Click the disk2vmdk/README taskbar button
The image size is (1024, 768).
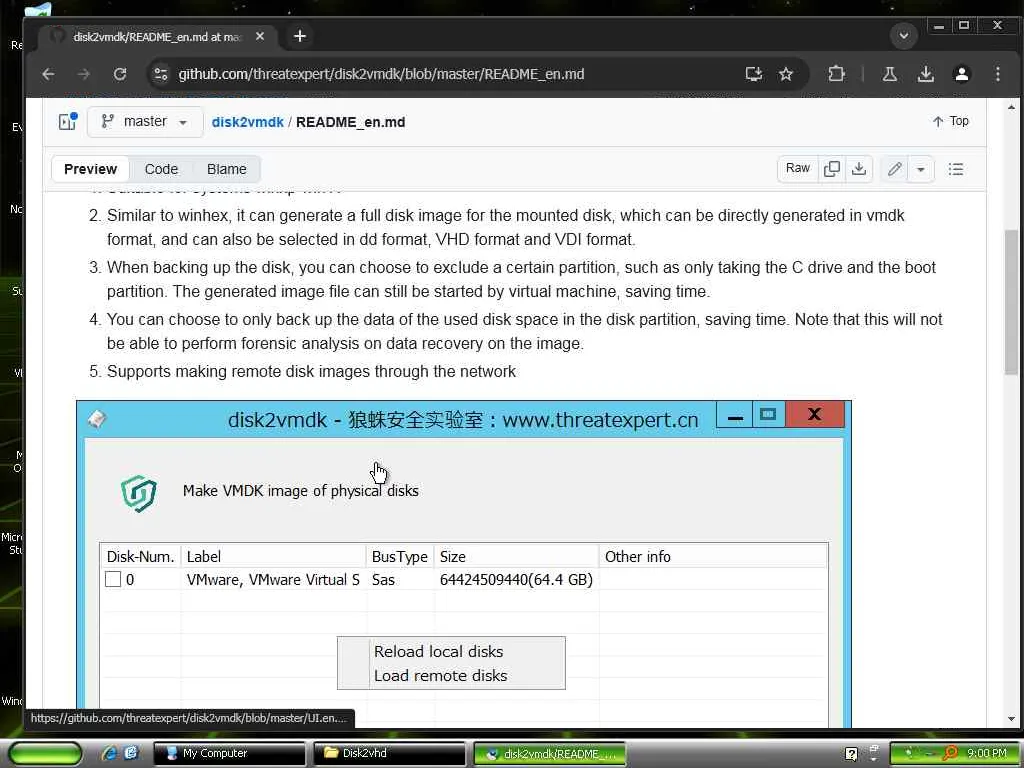(x=550, y=754)
